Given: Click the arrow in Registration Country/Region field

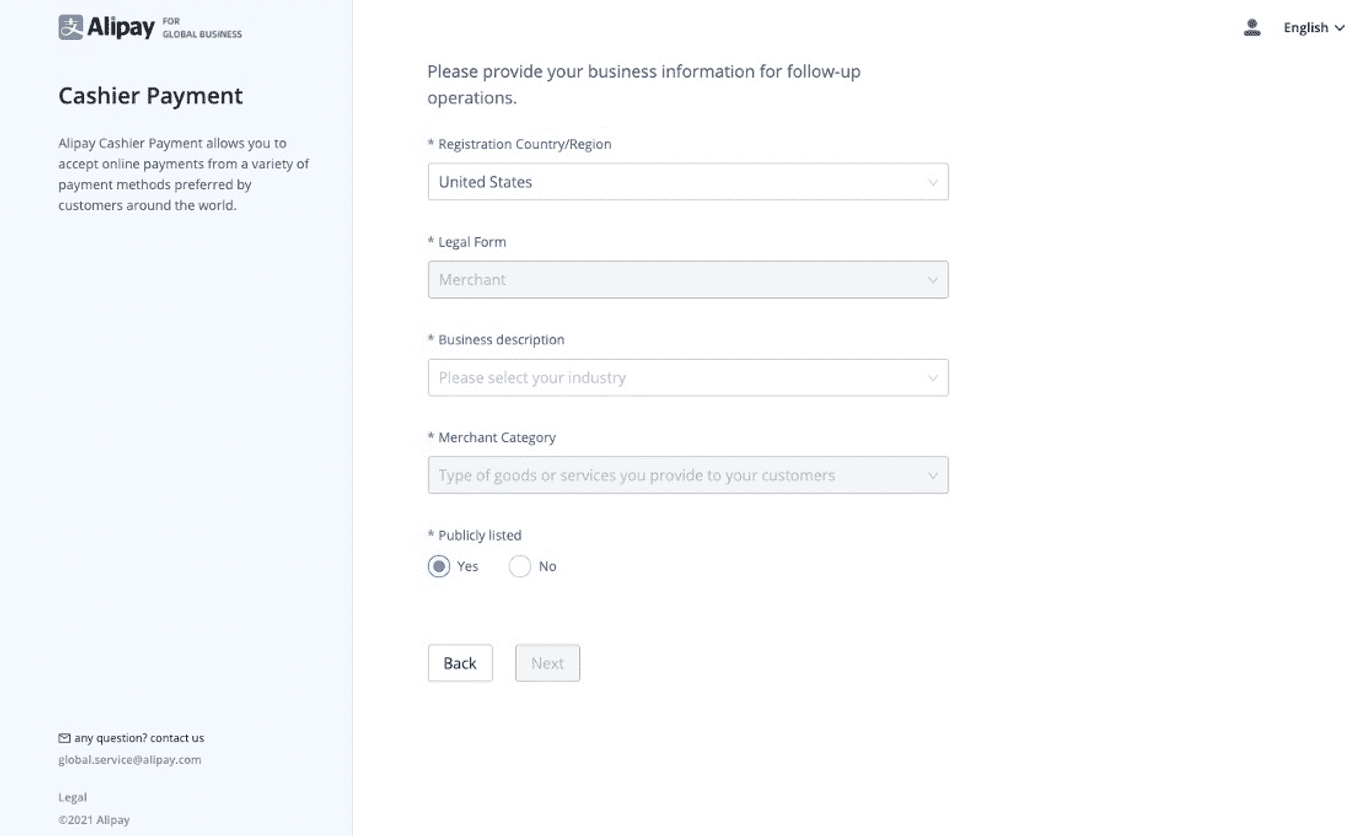Looking at the screenshot, I should 932,183.
